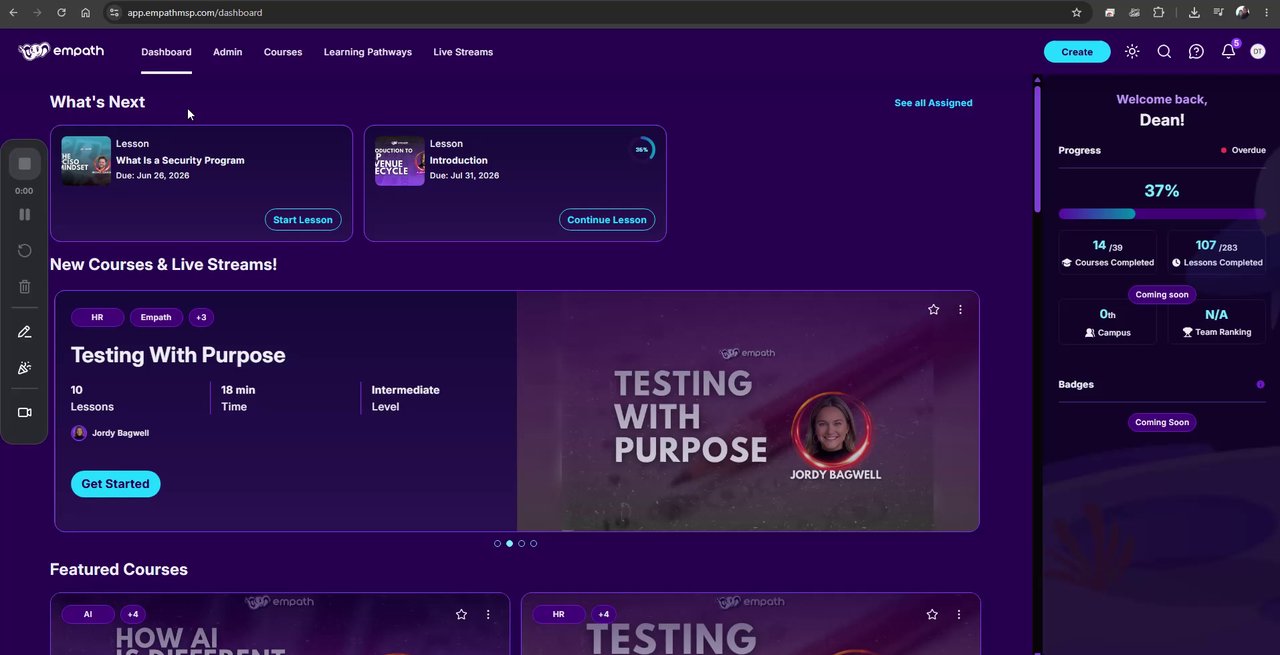Select the third carousel dot

(x=522, y=544)
